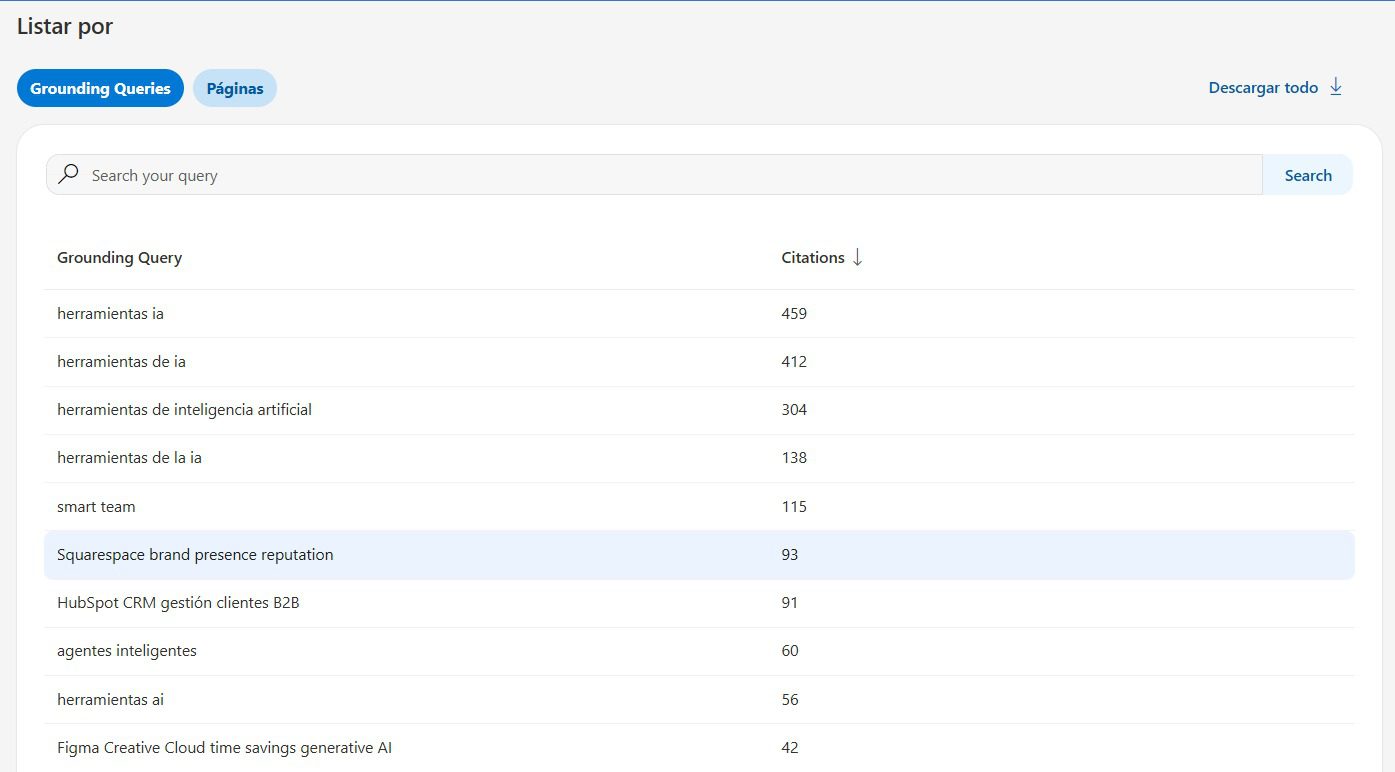Open the 'smart team' query row
Viewport: 1395px width, 772px height.
(x=96, y=507)
